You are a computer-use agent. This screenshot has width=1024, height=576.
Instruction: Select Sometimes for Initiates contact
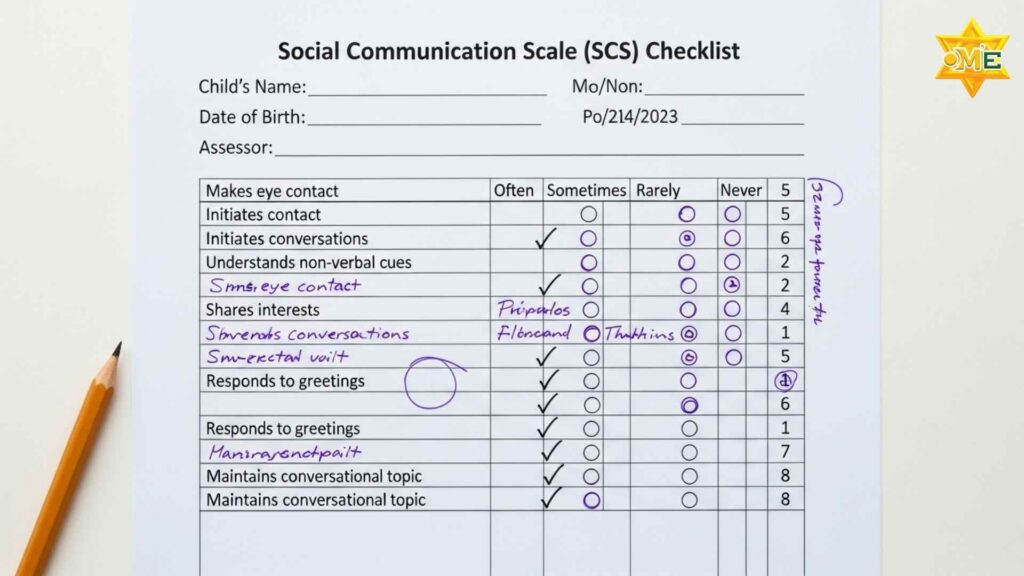pyautogui.click(x=588, y=214)
